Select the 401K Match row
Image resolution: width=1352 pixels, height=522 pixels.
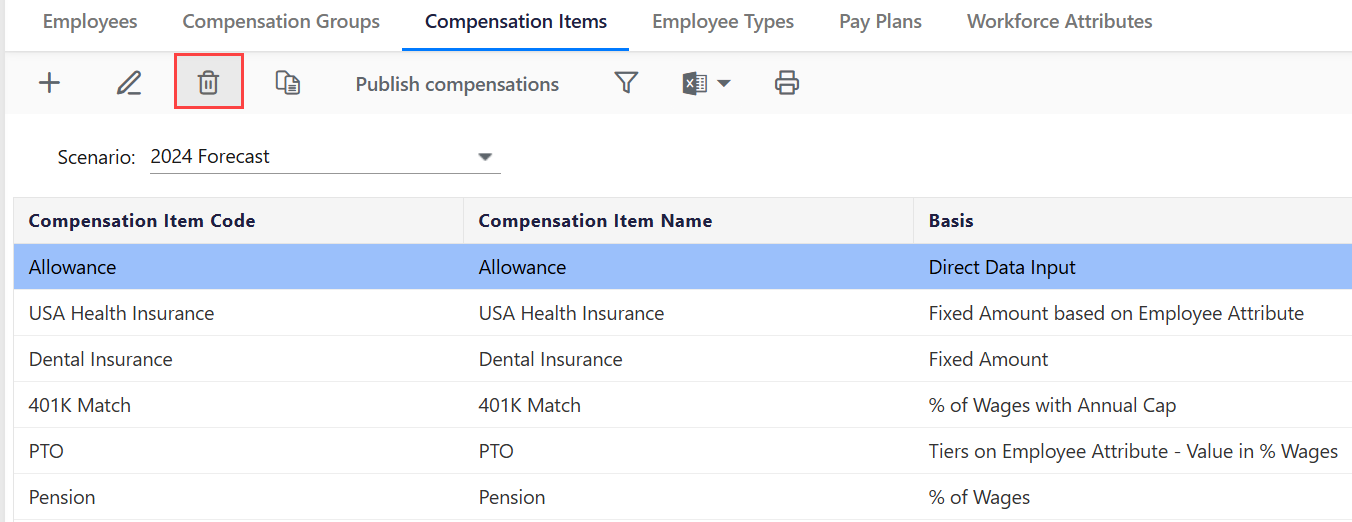pos(80,405)
